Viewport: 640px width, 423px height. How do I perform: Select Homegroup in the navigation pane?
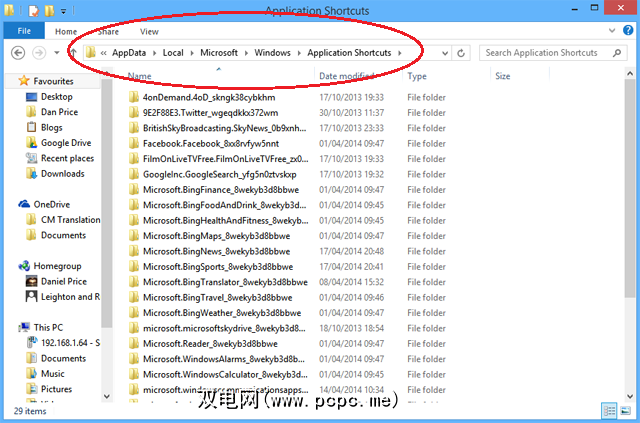tap(57, 266)
